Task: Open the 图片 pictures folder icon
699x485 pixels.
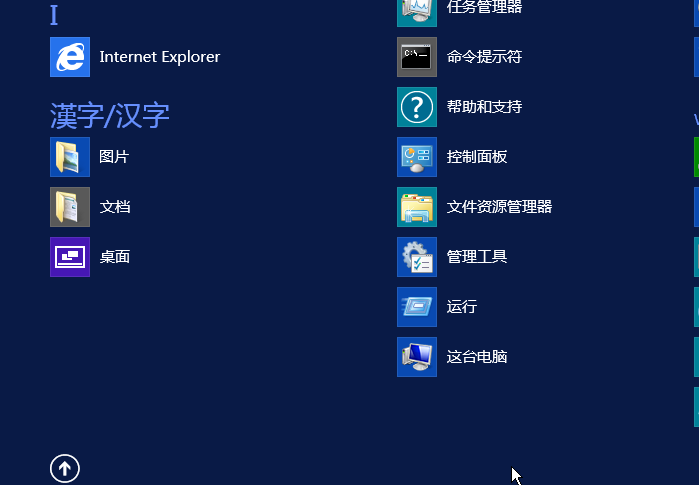Action: point(70,157)
